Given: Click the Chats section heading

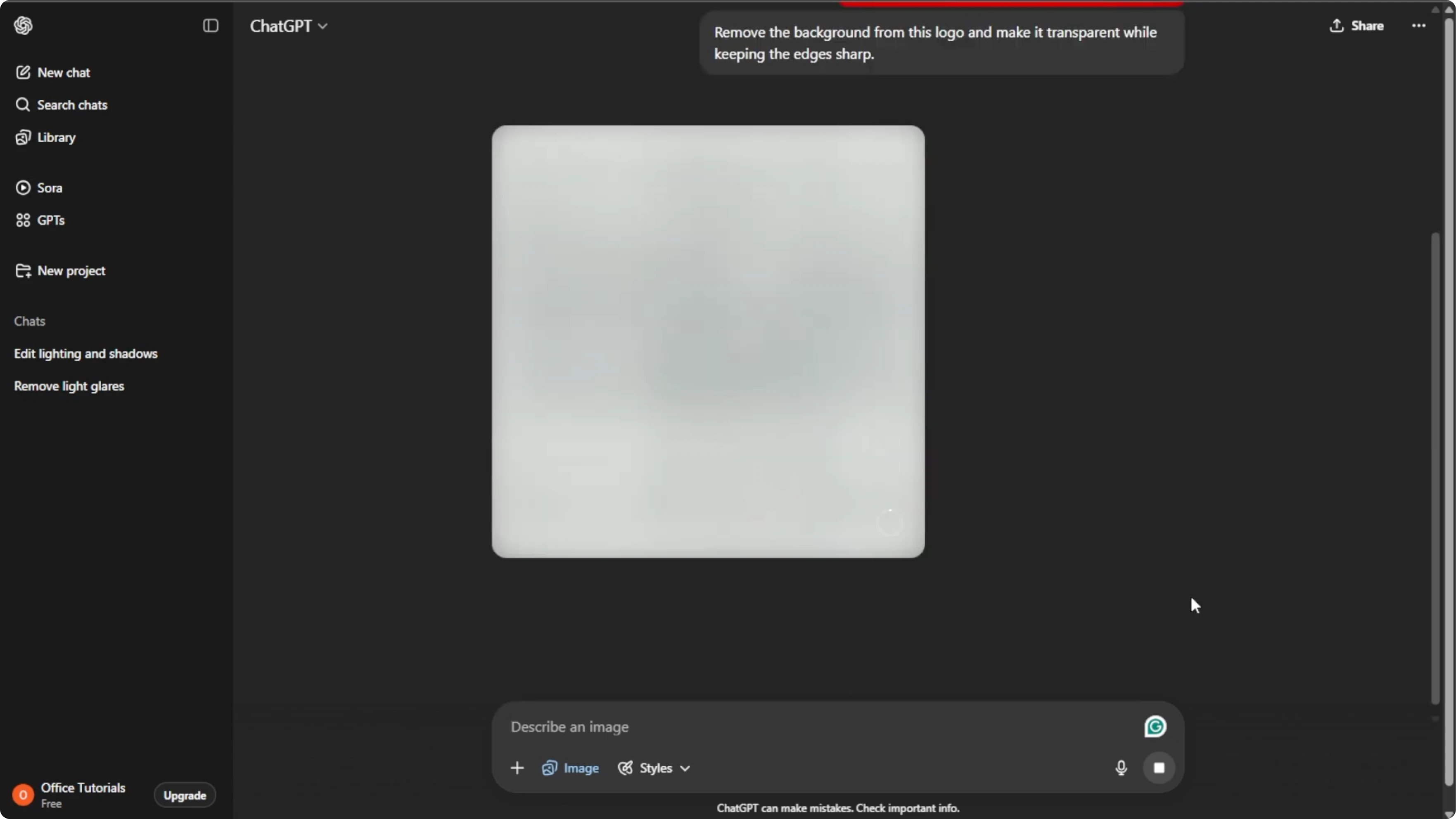Looking at the screenshot, I should (x=29, y=321).
